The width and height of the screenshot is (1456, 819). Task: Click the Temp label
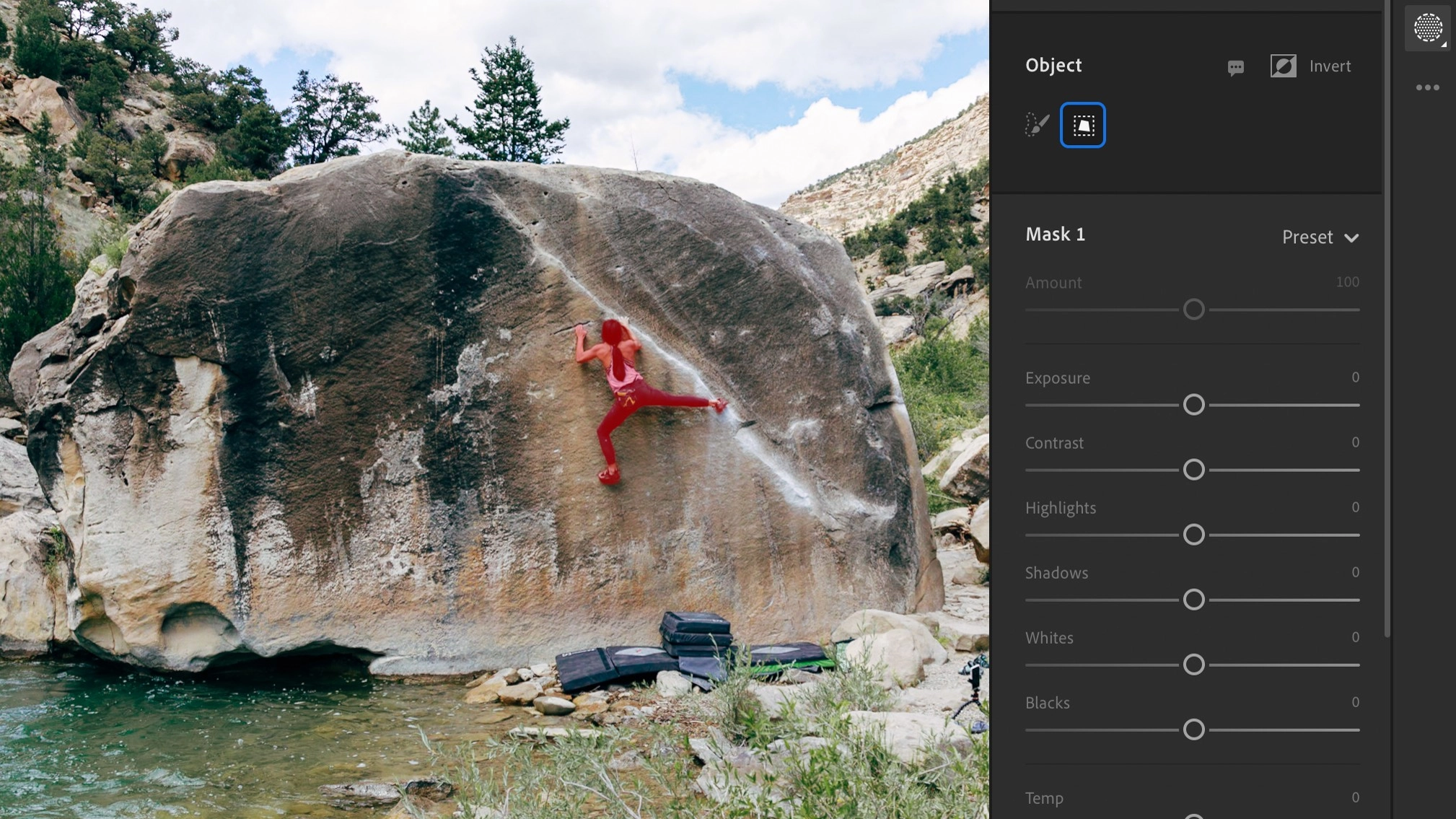[x=1044, y=798]
